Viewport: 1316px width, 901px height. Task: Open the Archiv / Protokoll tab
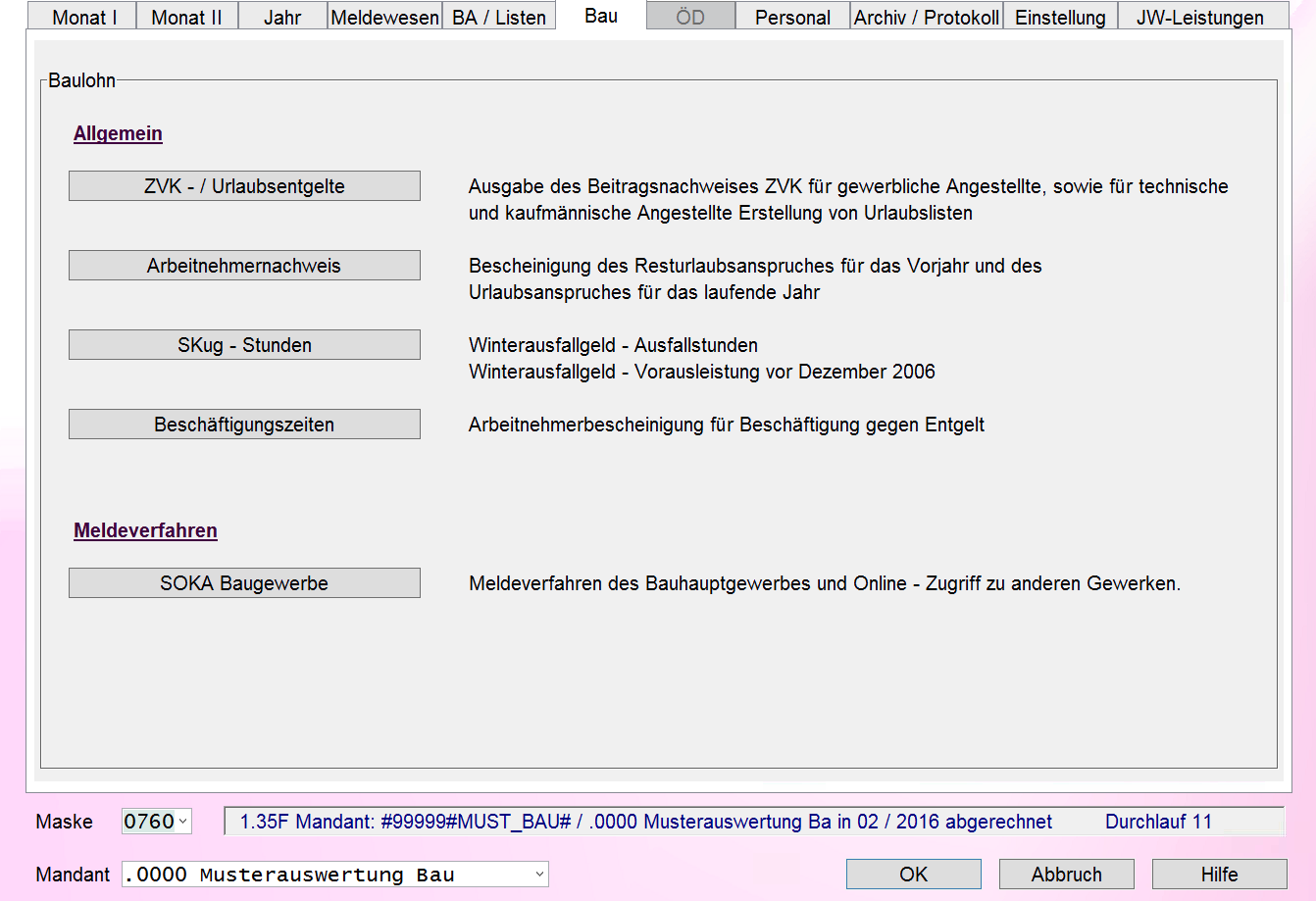(927, 17)
